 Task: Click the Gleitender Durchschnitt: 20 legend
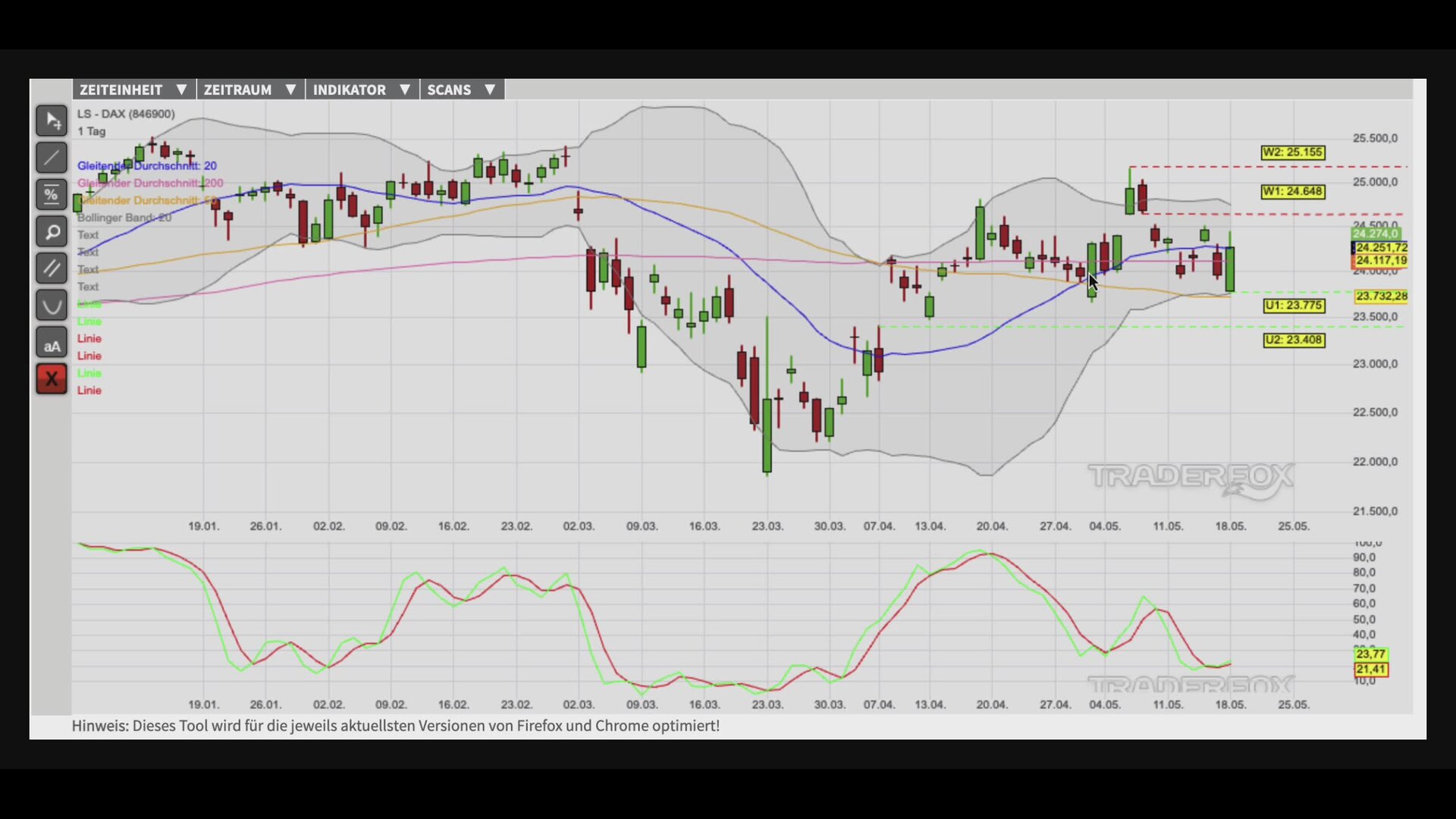pyautogui.click(x=147, y=165)
